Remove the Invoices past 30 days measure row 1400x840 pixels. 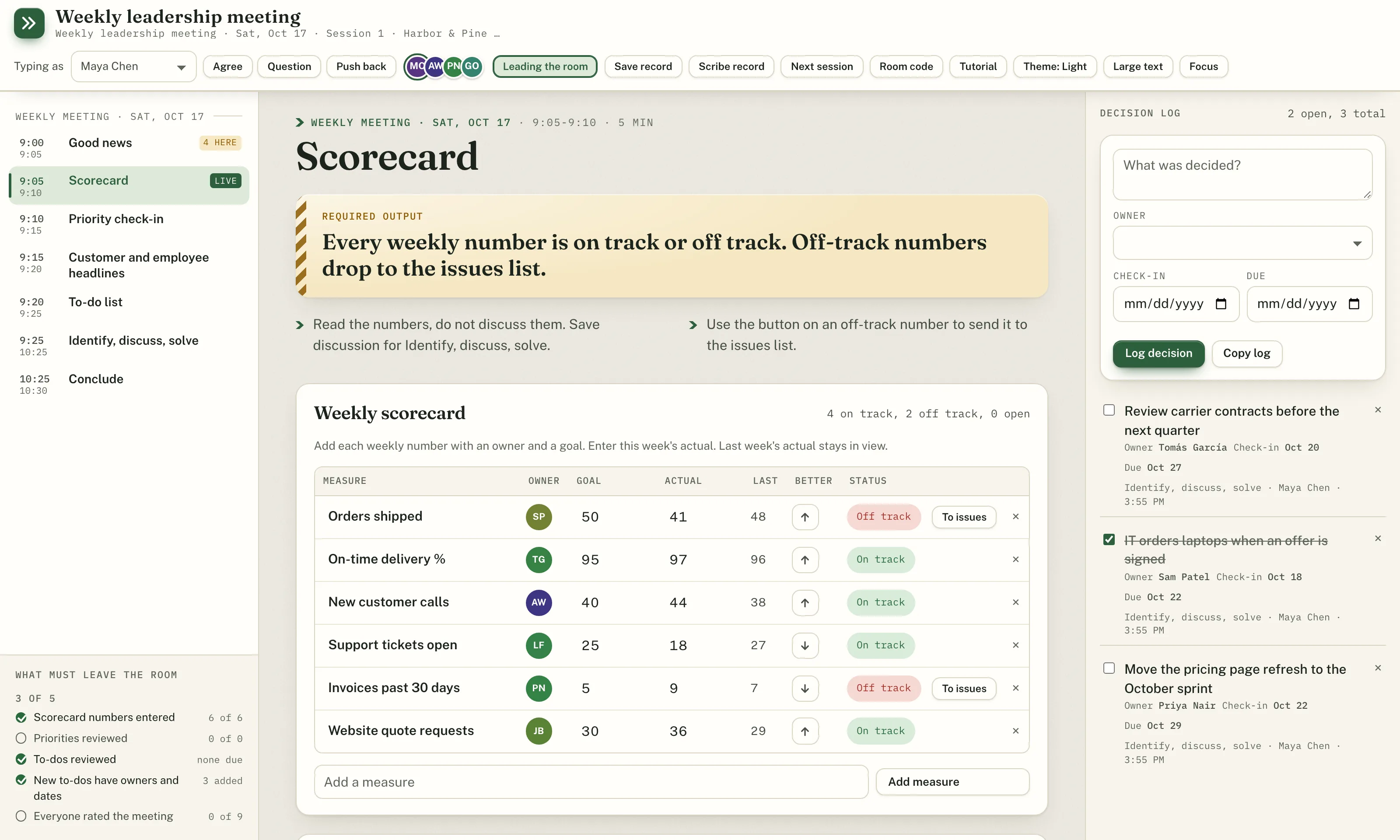pyautogui.click(x=1016, y=688)
